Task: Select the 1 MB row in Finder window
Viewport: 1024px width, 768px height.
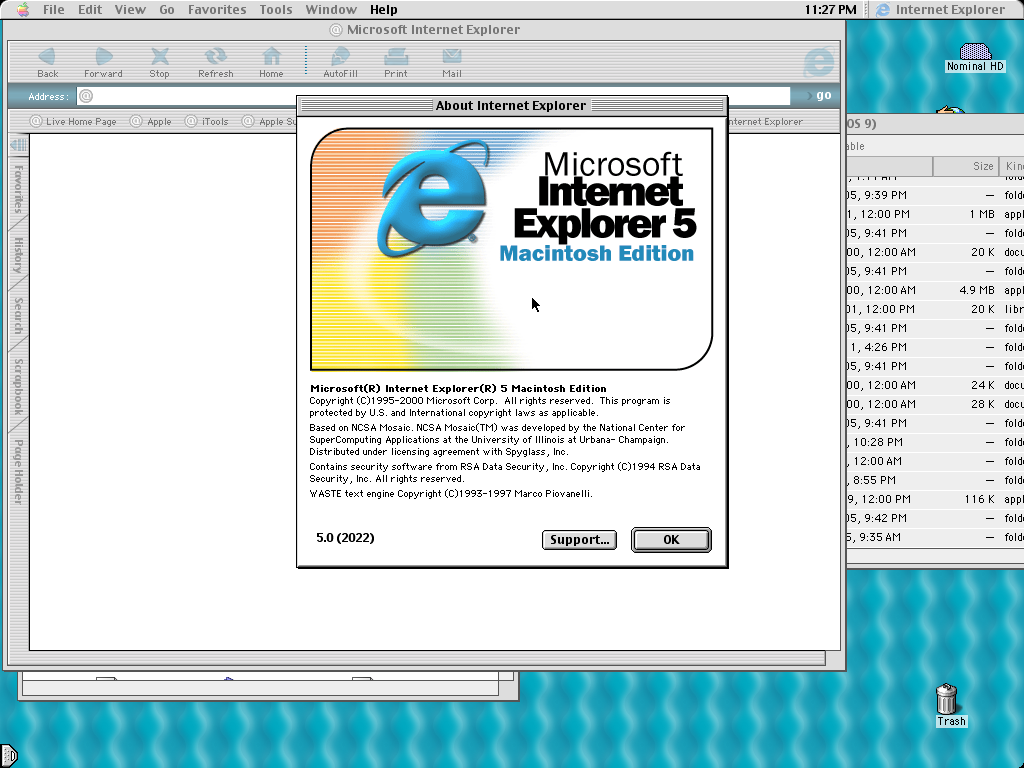Action: tap(935, 214)
